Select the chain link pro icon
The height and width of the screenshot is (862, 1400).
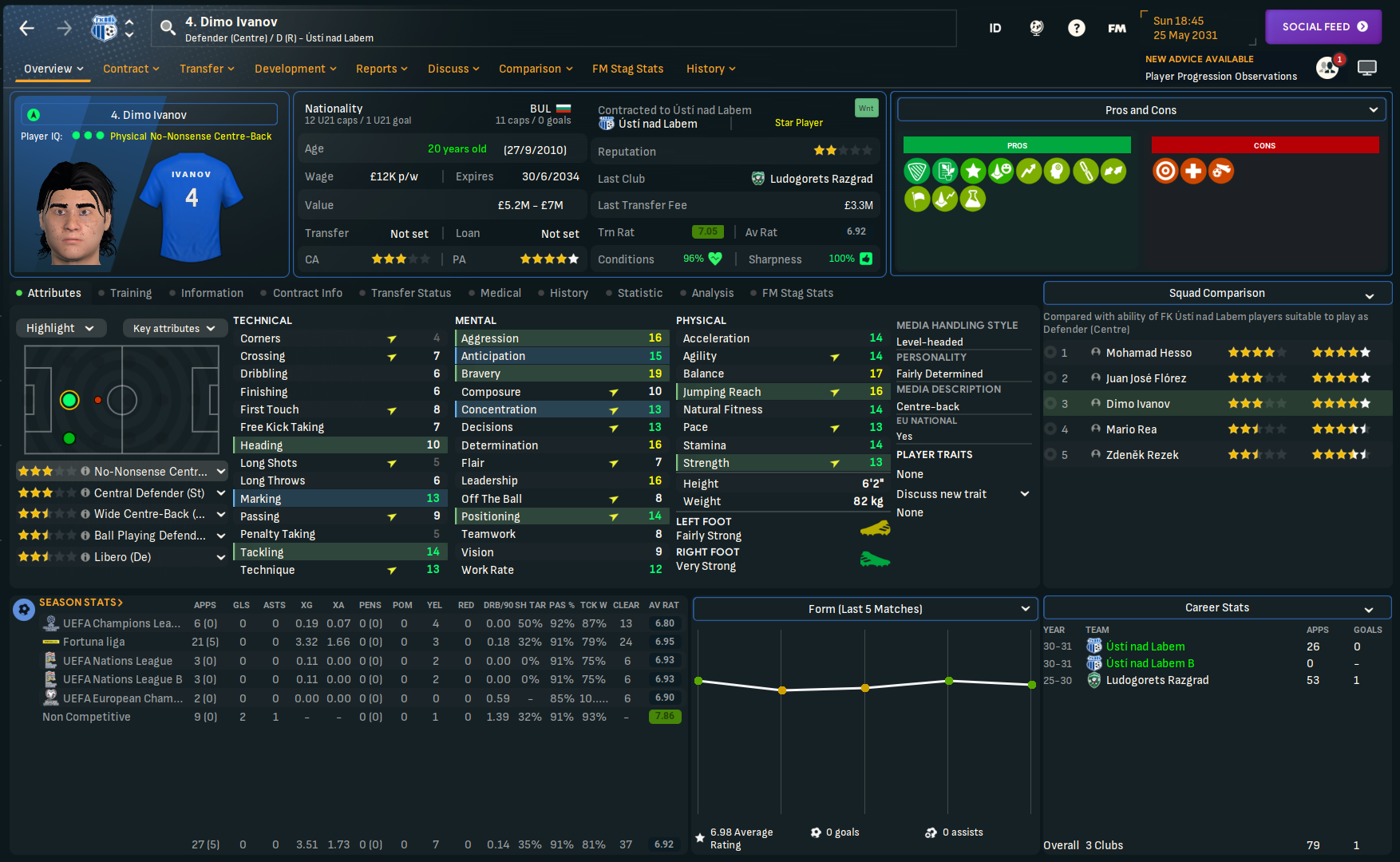click(x=1086, y=171)
